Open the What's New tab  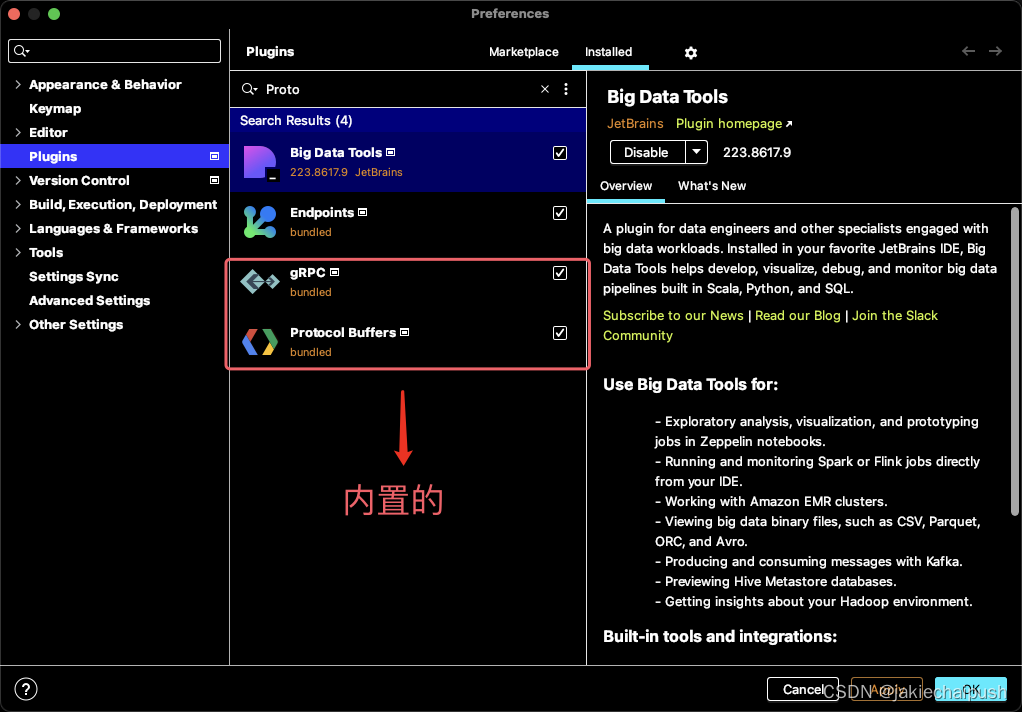point(712,186)
